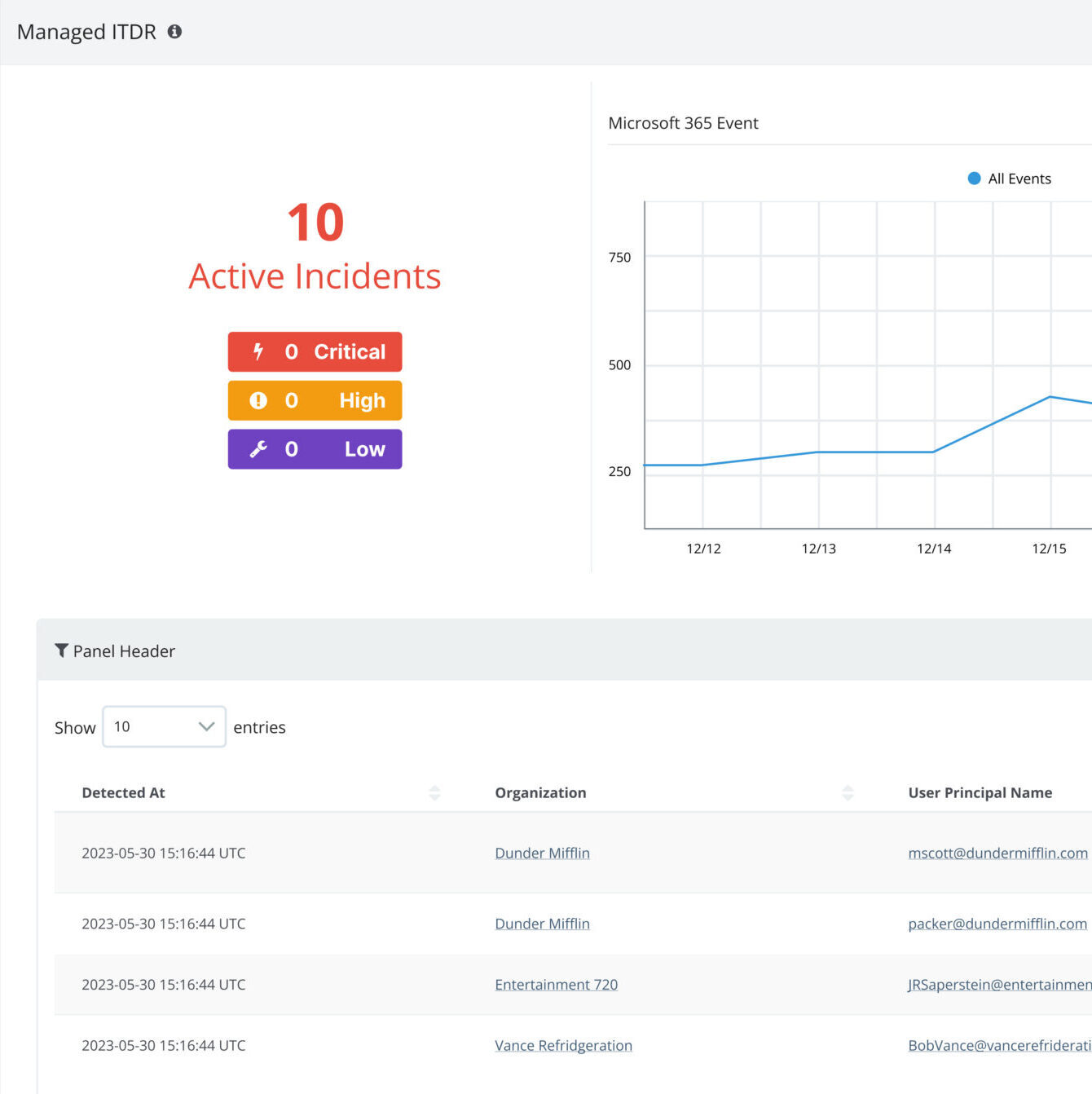Viewport: 1092px width, 1094px height.
Task: Click the User Principal Name column header
Action: click(980, 792)
